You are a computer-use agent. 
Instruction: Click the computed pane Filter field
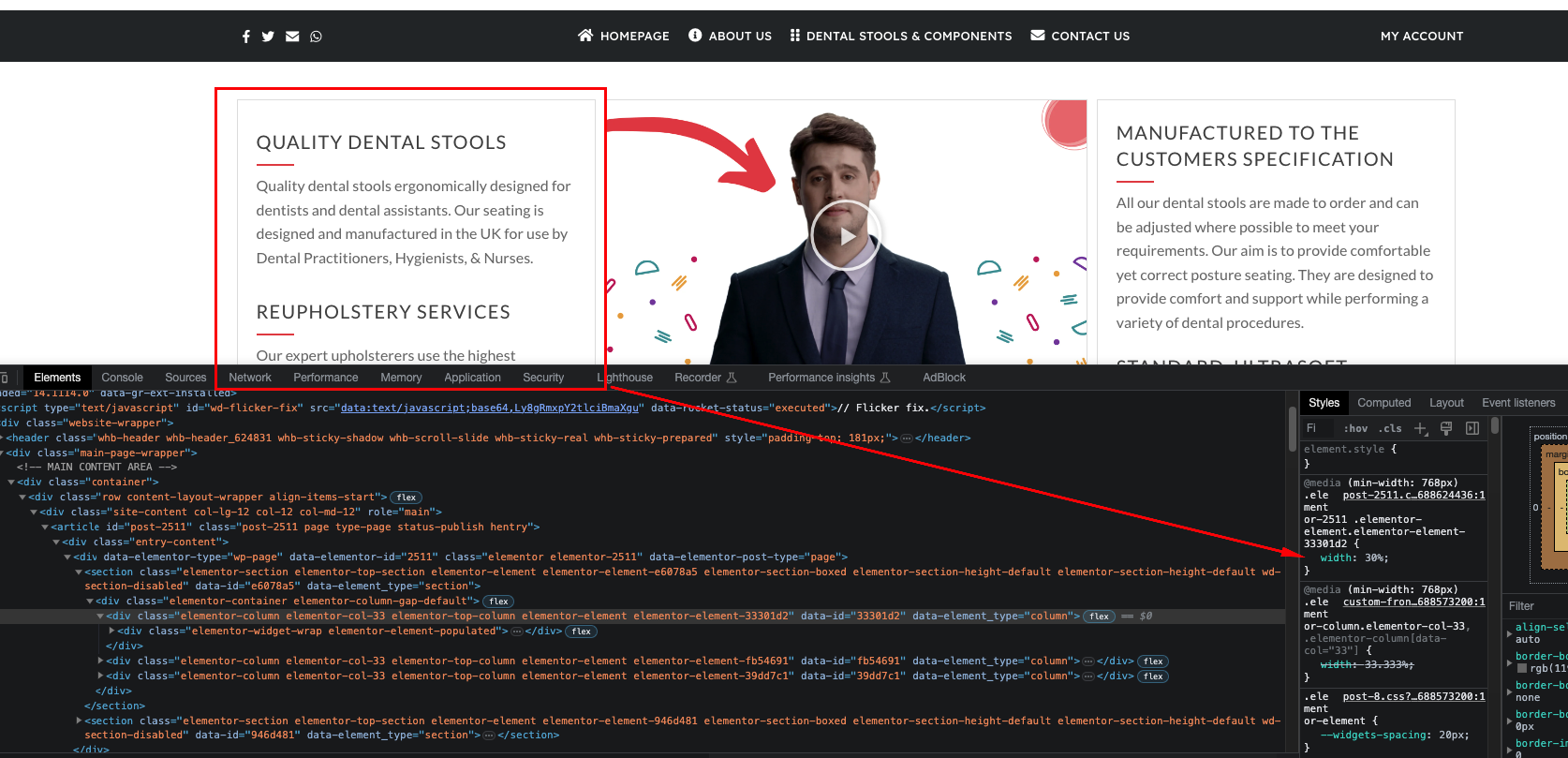tap(1532, 606)
